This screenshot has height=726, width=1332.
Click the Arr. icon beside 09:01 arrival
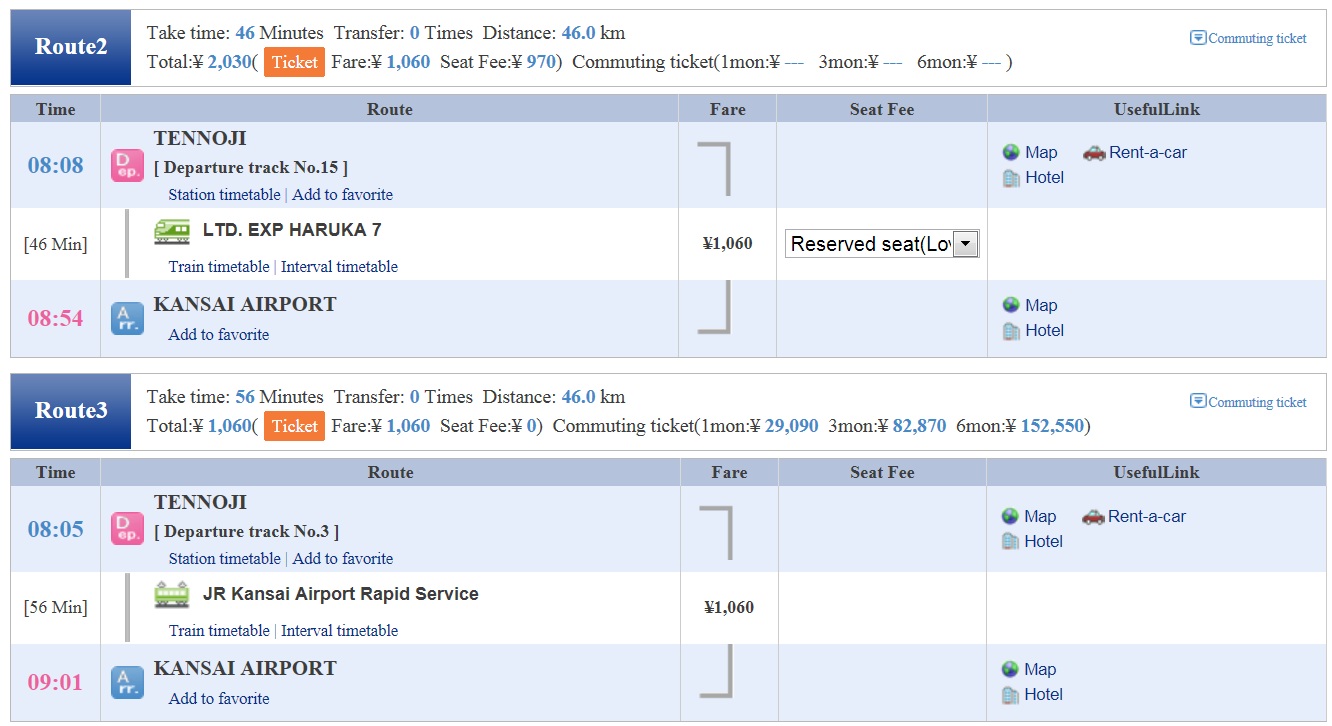click(127, 682)
